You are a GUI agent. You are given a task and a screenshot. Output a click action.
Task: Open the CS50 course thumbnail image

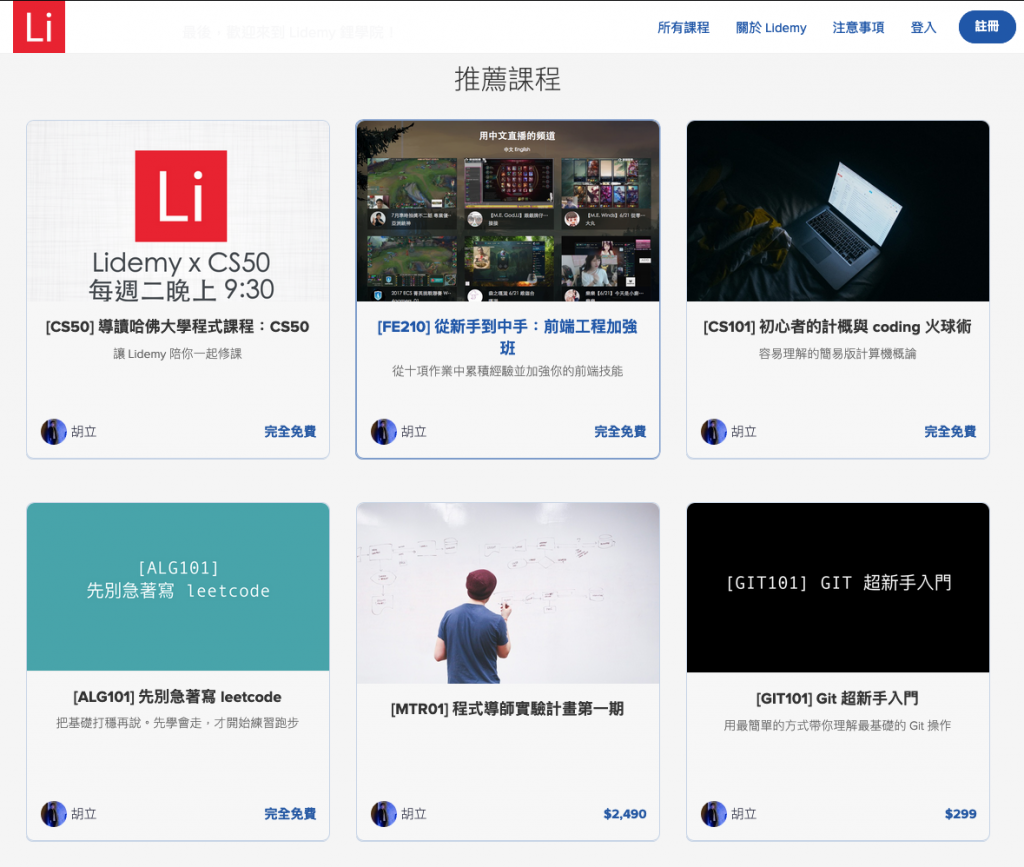point(178,211)
